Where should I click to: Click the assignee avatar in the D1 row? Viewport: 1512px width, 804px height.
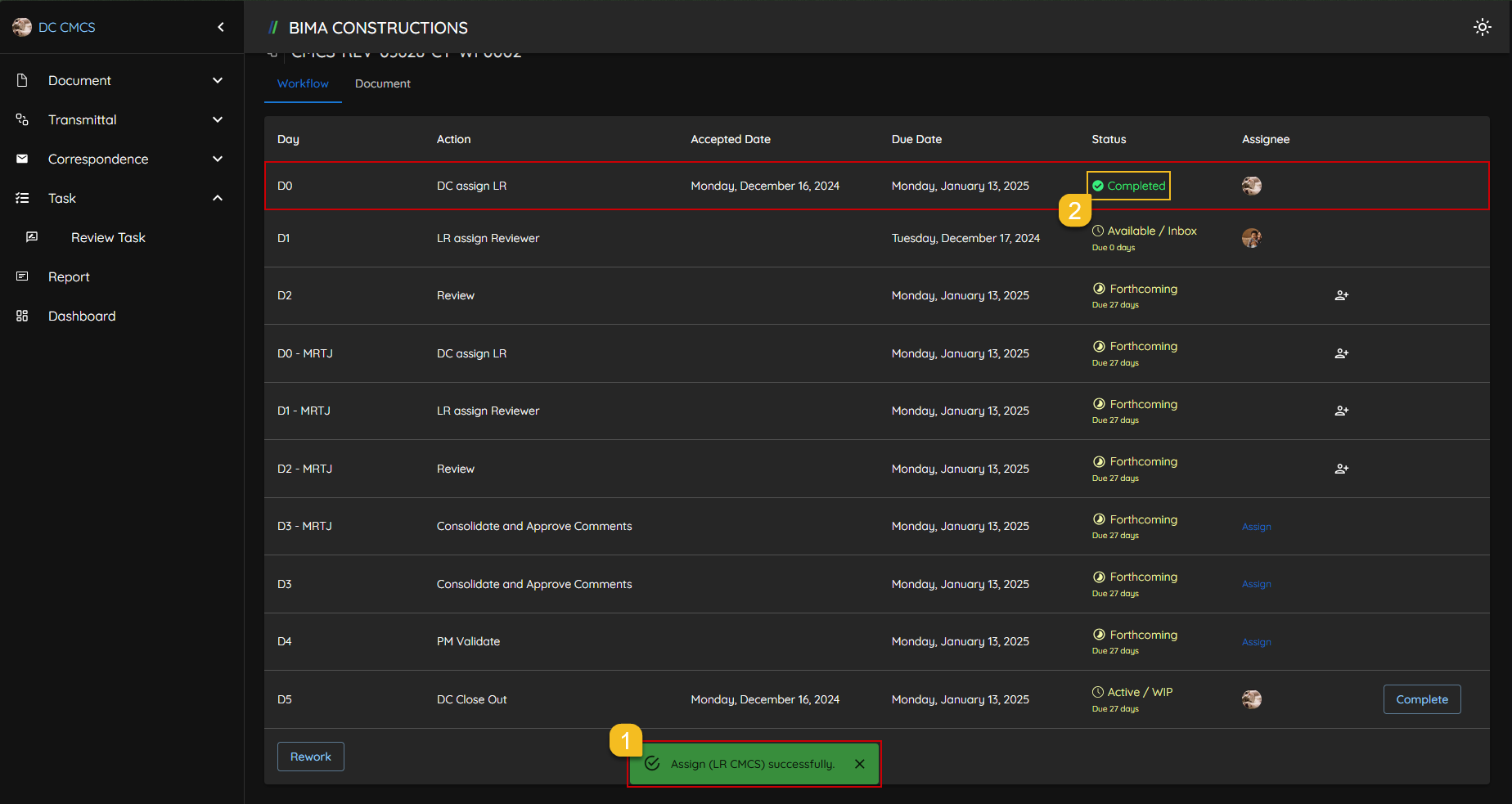[x=1251, y=238]
